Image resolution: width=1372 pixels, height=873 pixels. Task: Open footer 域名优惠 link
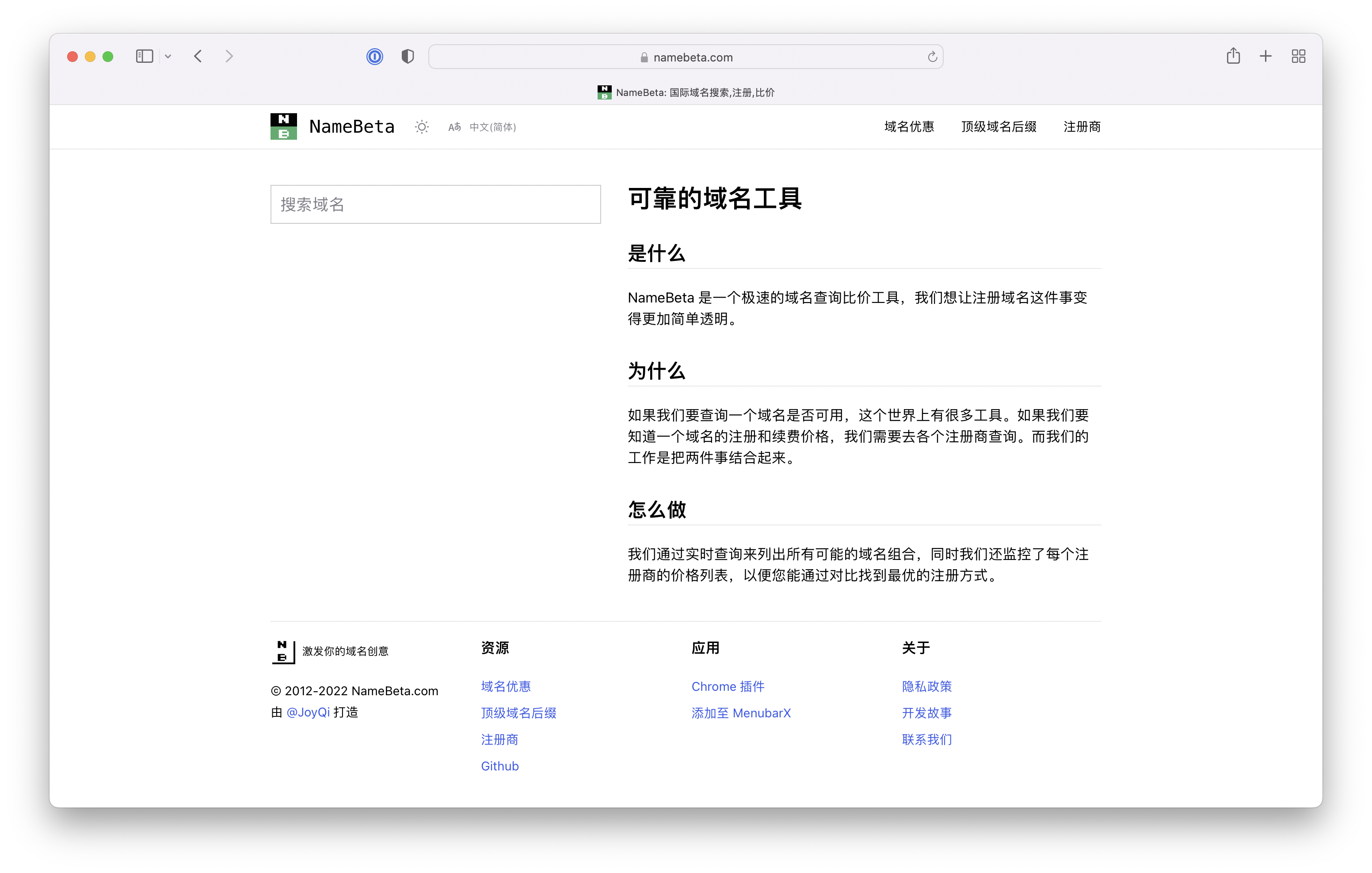[506, 686]
